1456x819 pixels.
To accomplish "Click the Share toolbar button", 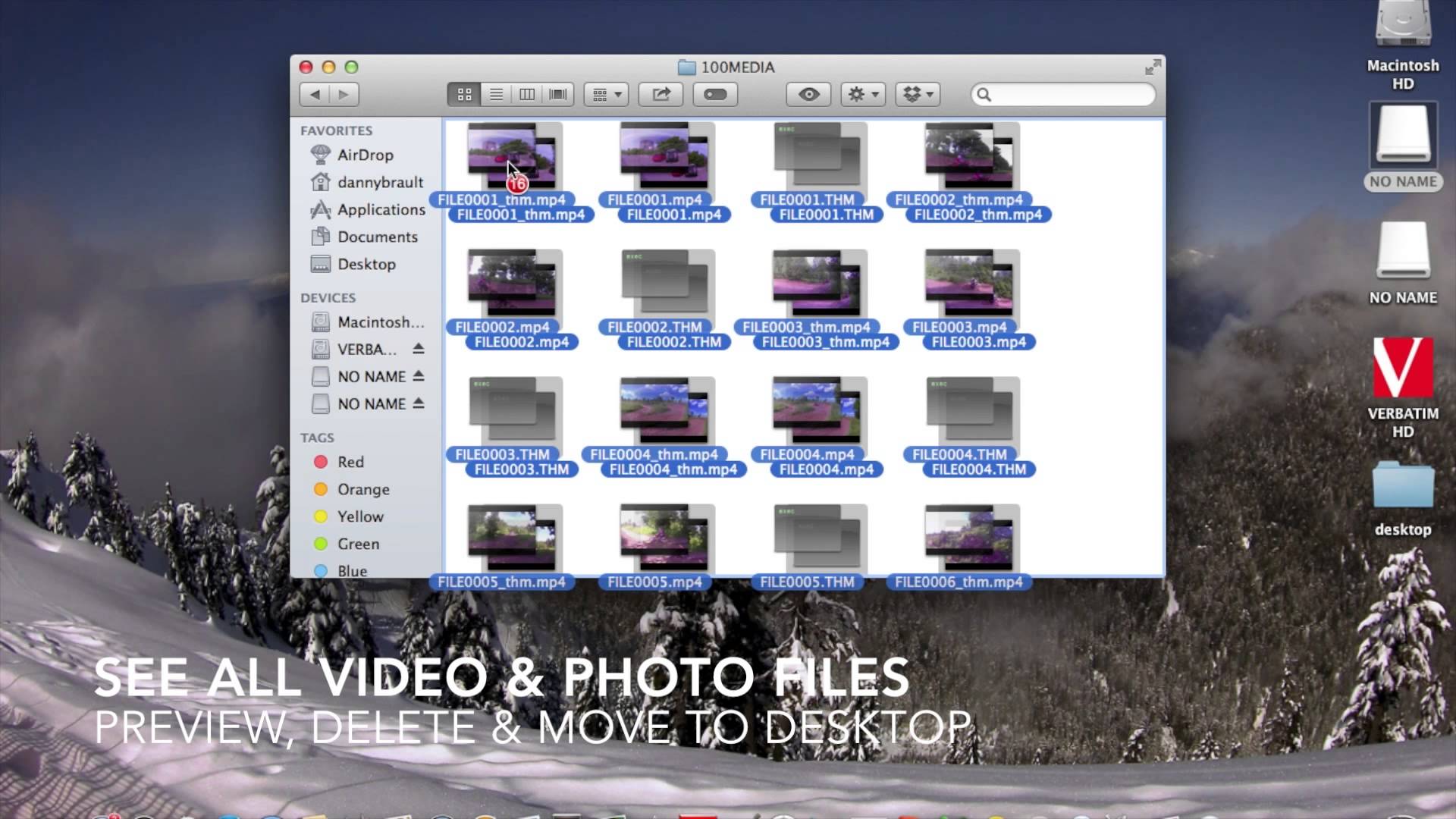I will click(661, 95).
